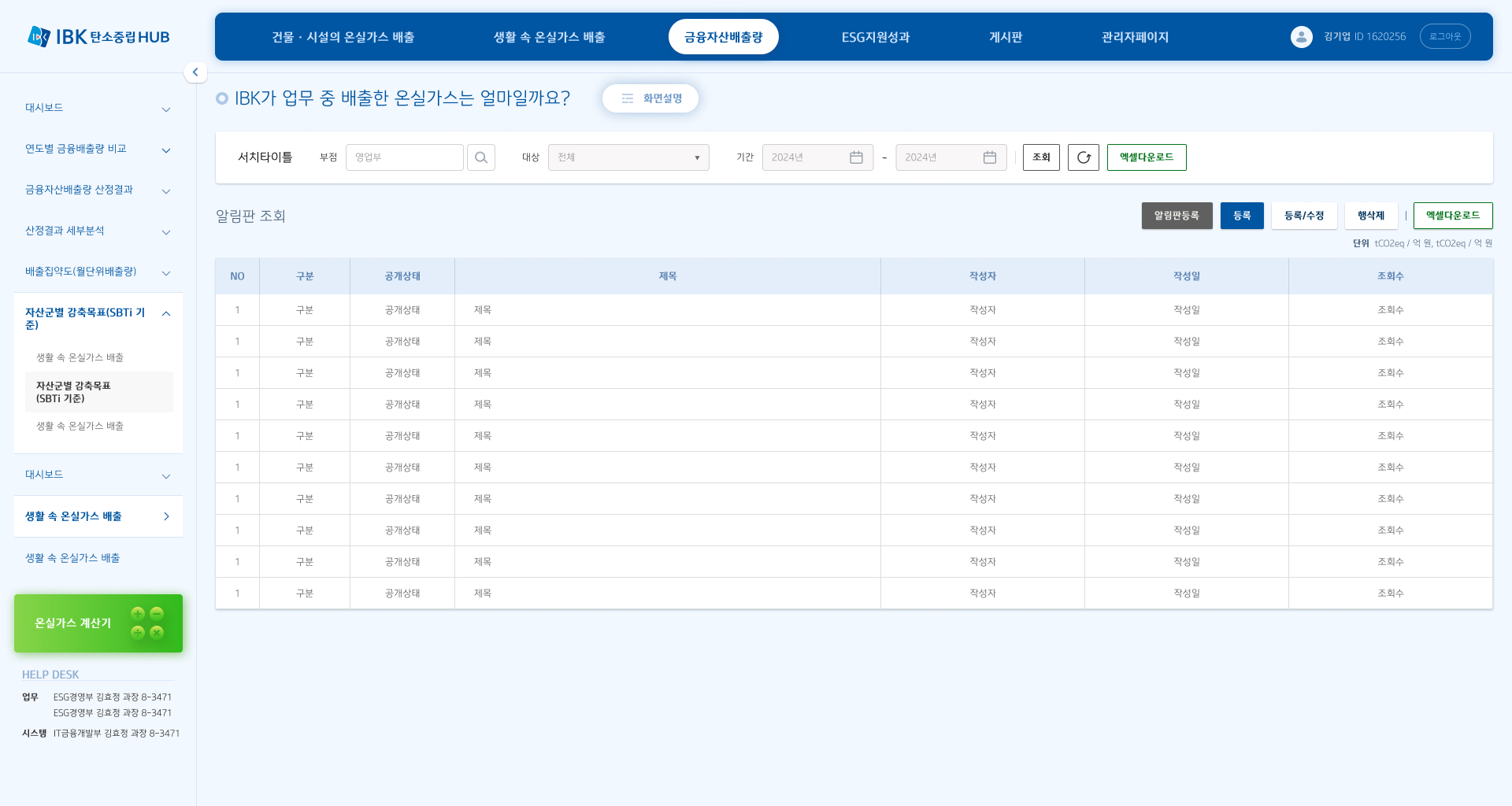
Task: Expand 금융자산배출량 산정결과 menu
Action: (x=98, y=190)
